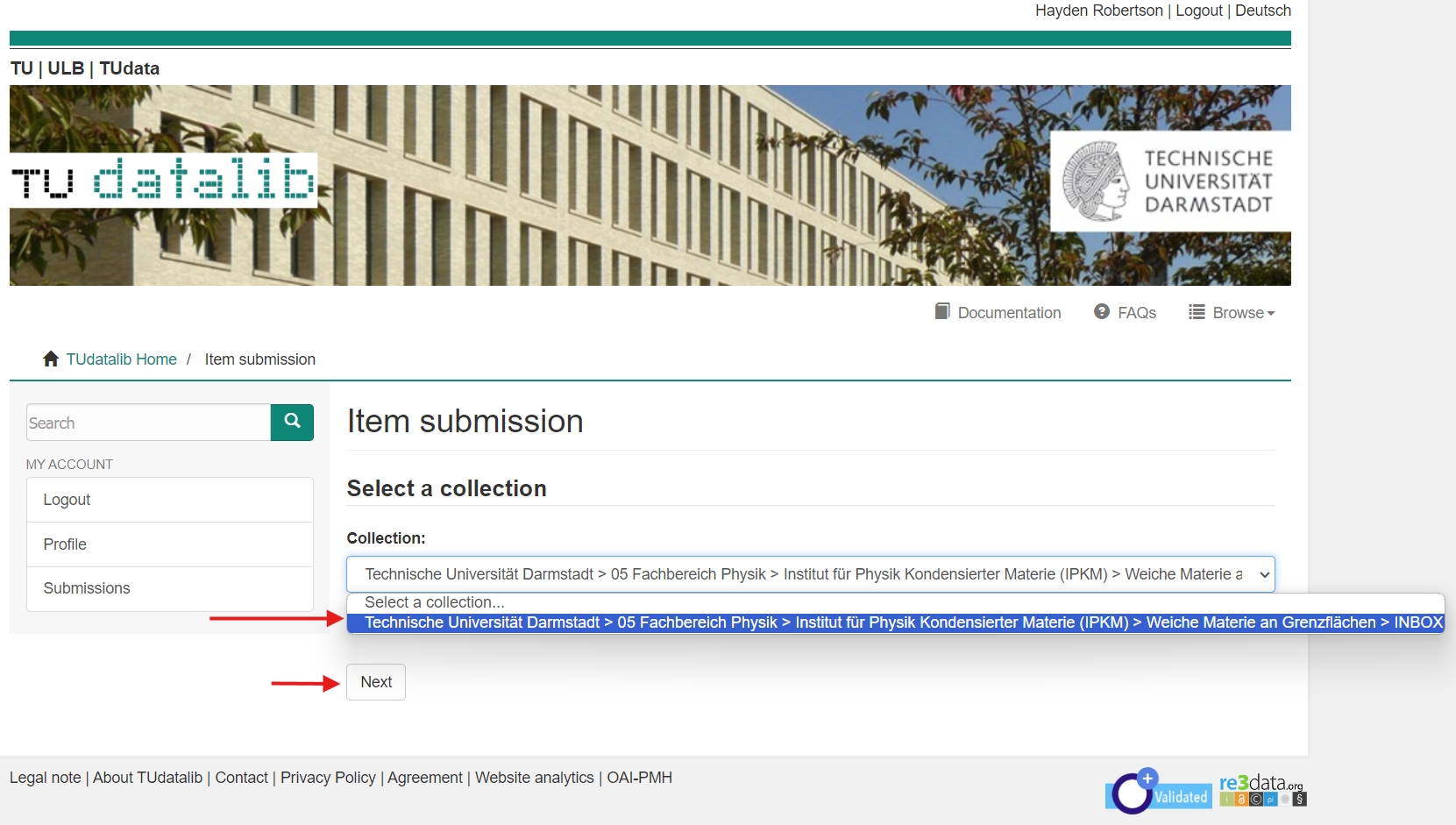
Task: Click 'Item submission' breadcrumb text
Action: [x=260, y=359]
